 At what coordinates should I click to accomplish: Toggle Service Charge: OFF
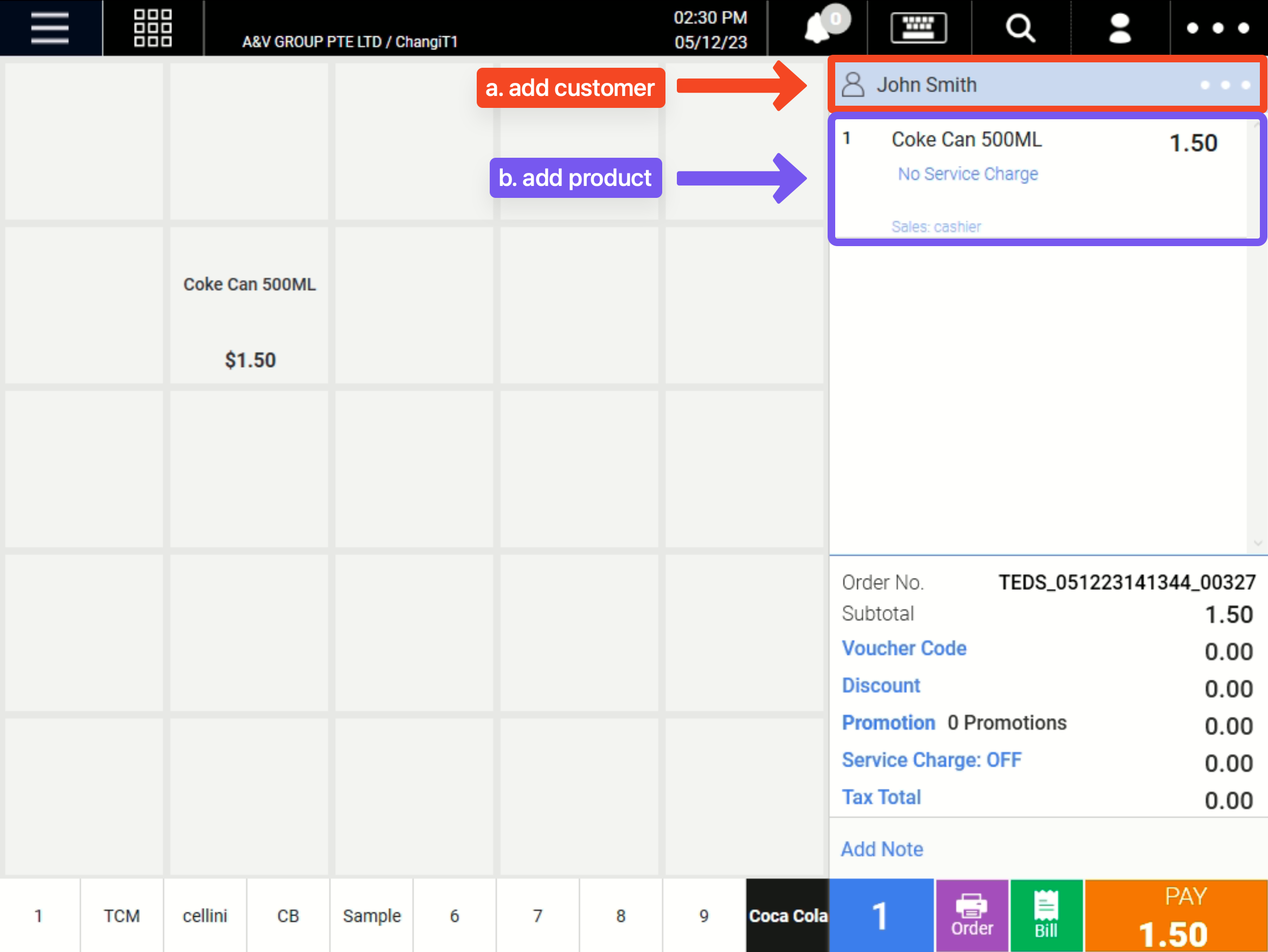coord(932,760)
